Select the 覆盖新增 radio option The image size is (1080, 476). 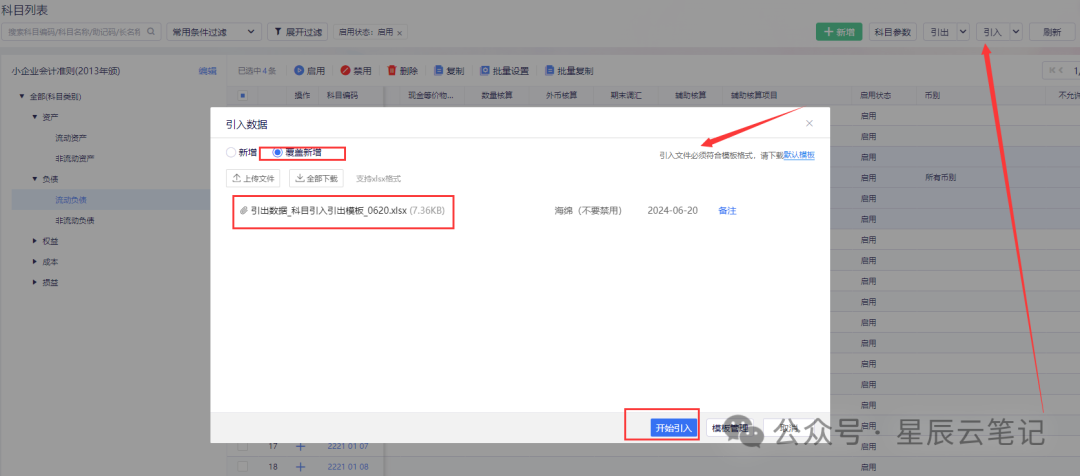[265, 153]
